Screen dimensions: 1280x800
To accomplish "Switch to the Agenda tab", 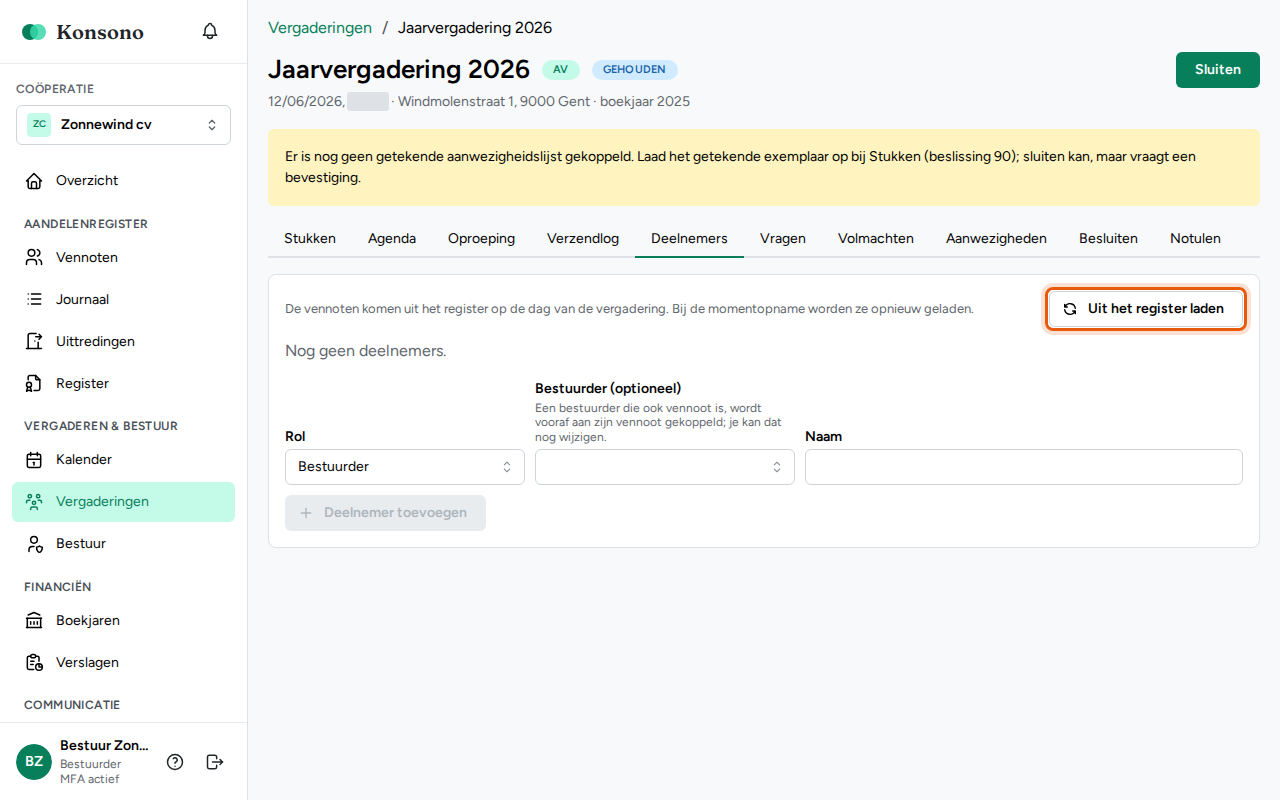I will [392, 239].
